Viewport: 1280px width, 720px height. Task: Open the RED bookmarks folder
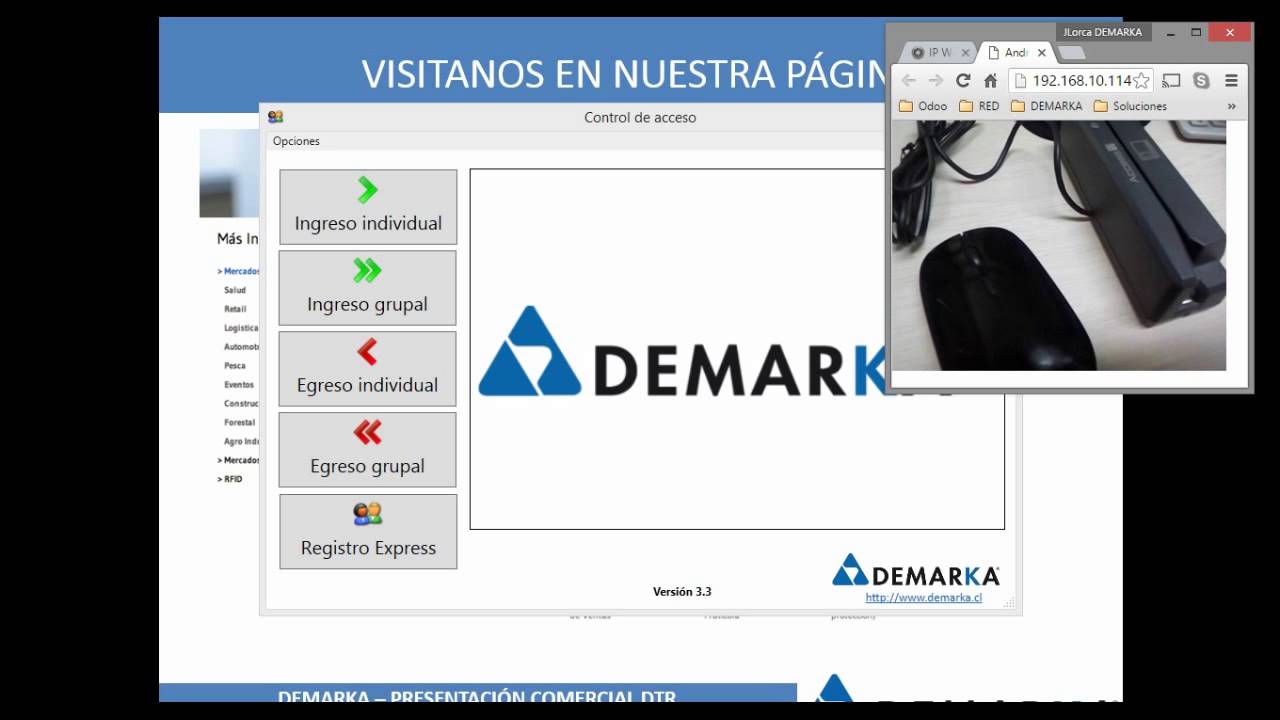(x=979, y=106)
